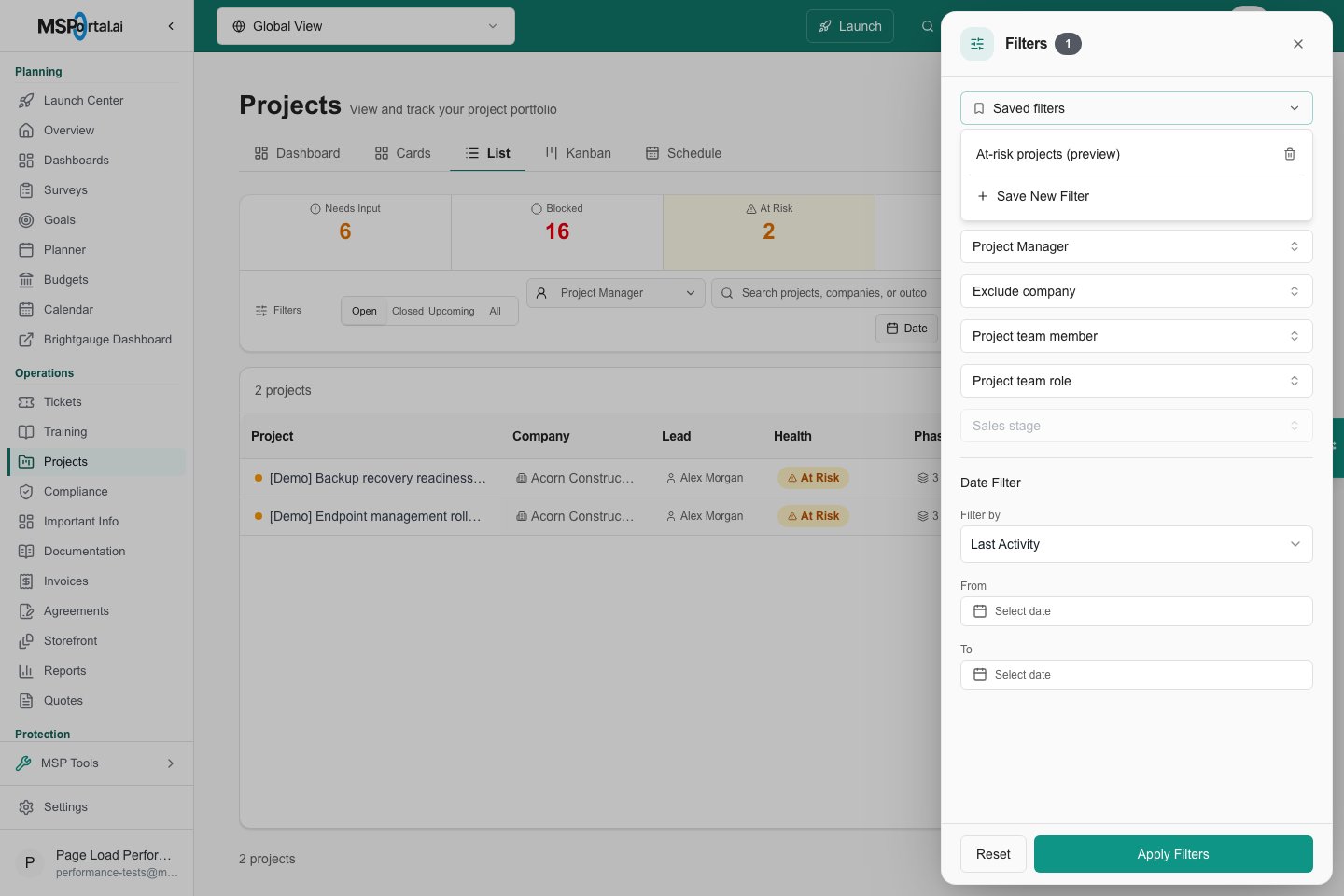This screenshot has height=896, width=1344.
Task: Click the Brightgauge external link icon
Action: tap(26, 340)
